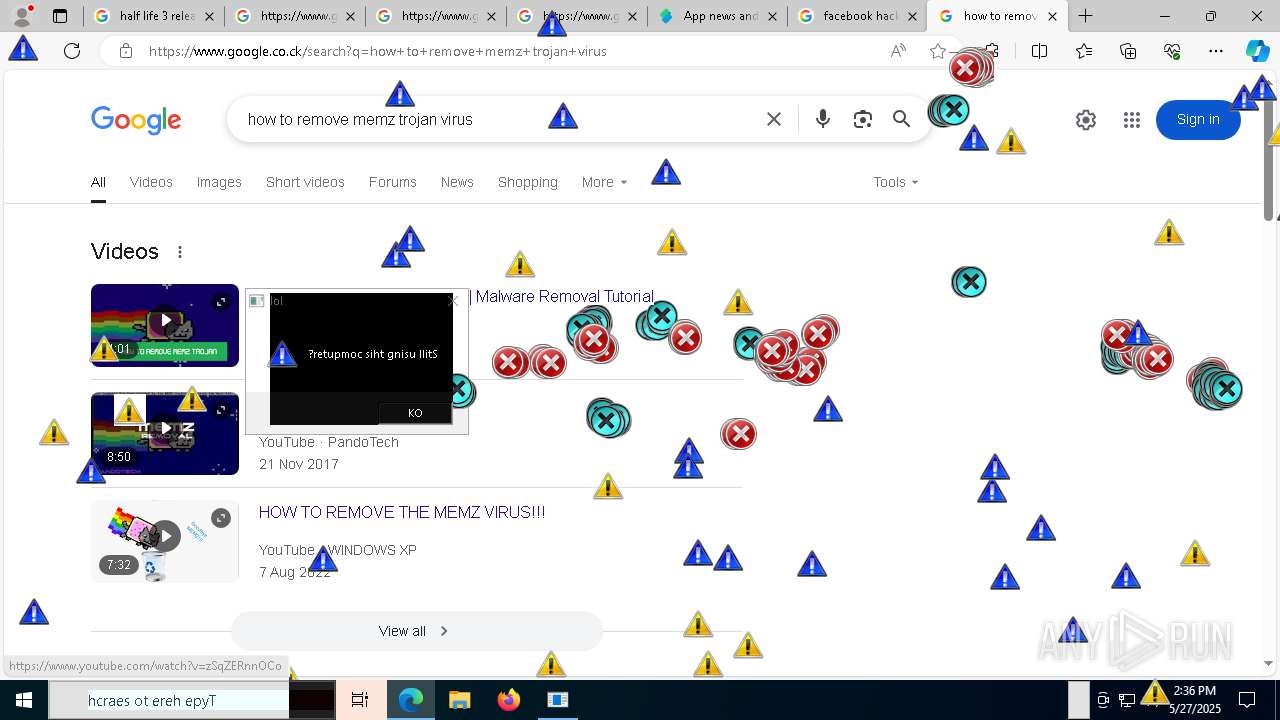This screenshot has height=720, width=1280.
Task: Open Windows Start menu
Action: pyautogui.click(x=24, y=700)
